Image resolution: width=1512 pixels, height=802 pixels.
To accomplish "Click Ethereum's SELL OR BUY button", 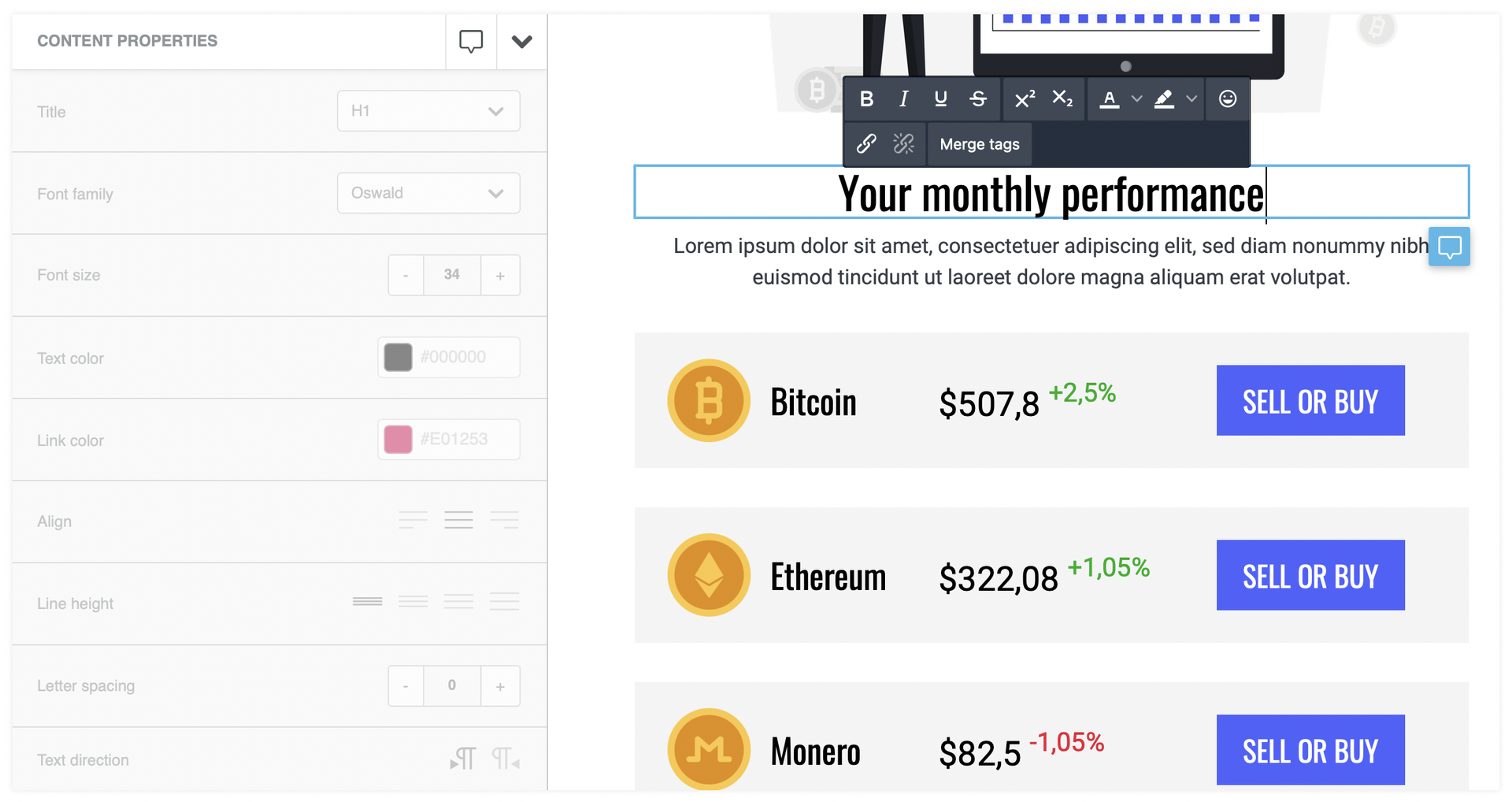I will tap(1310, 576).
